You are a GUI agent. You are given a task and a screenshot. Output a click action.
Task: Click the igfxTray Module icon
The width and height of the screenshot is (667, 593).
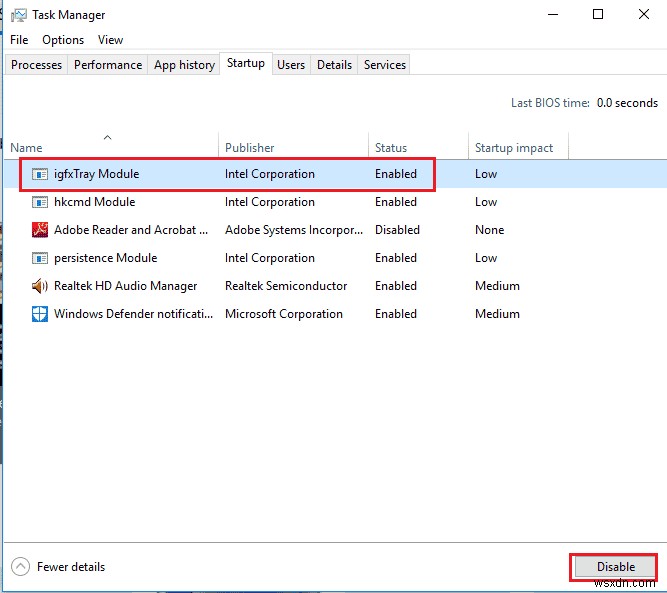tap(40, 174)
